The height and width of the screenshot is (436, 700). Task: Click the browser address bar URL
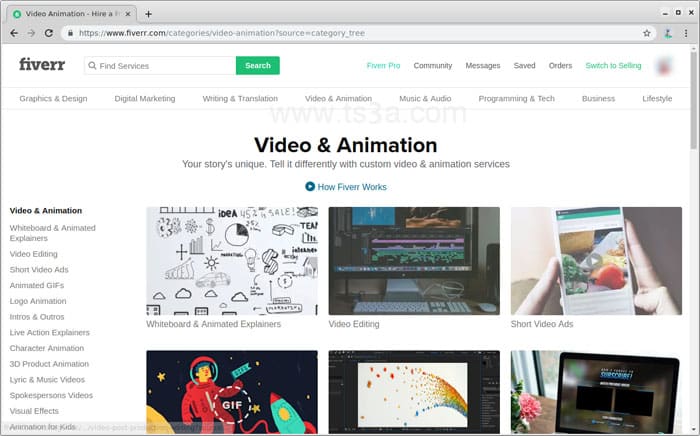(x=222, y=33)
